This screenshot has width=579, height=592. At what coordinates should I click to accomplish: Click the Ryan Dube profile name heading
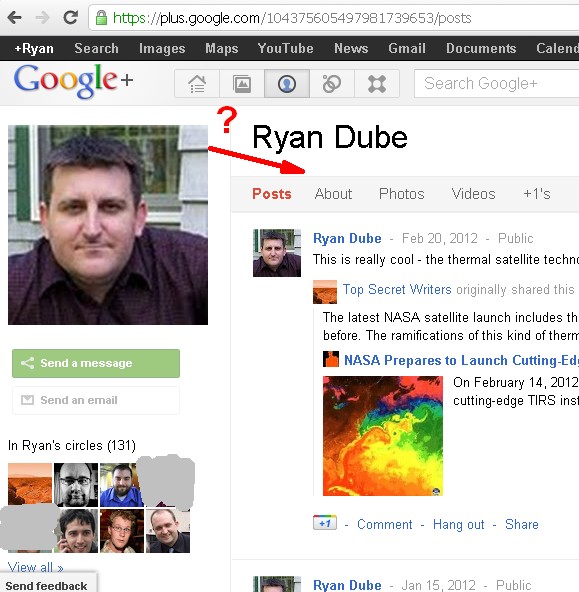point(330,137)
